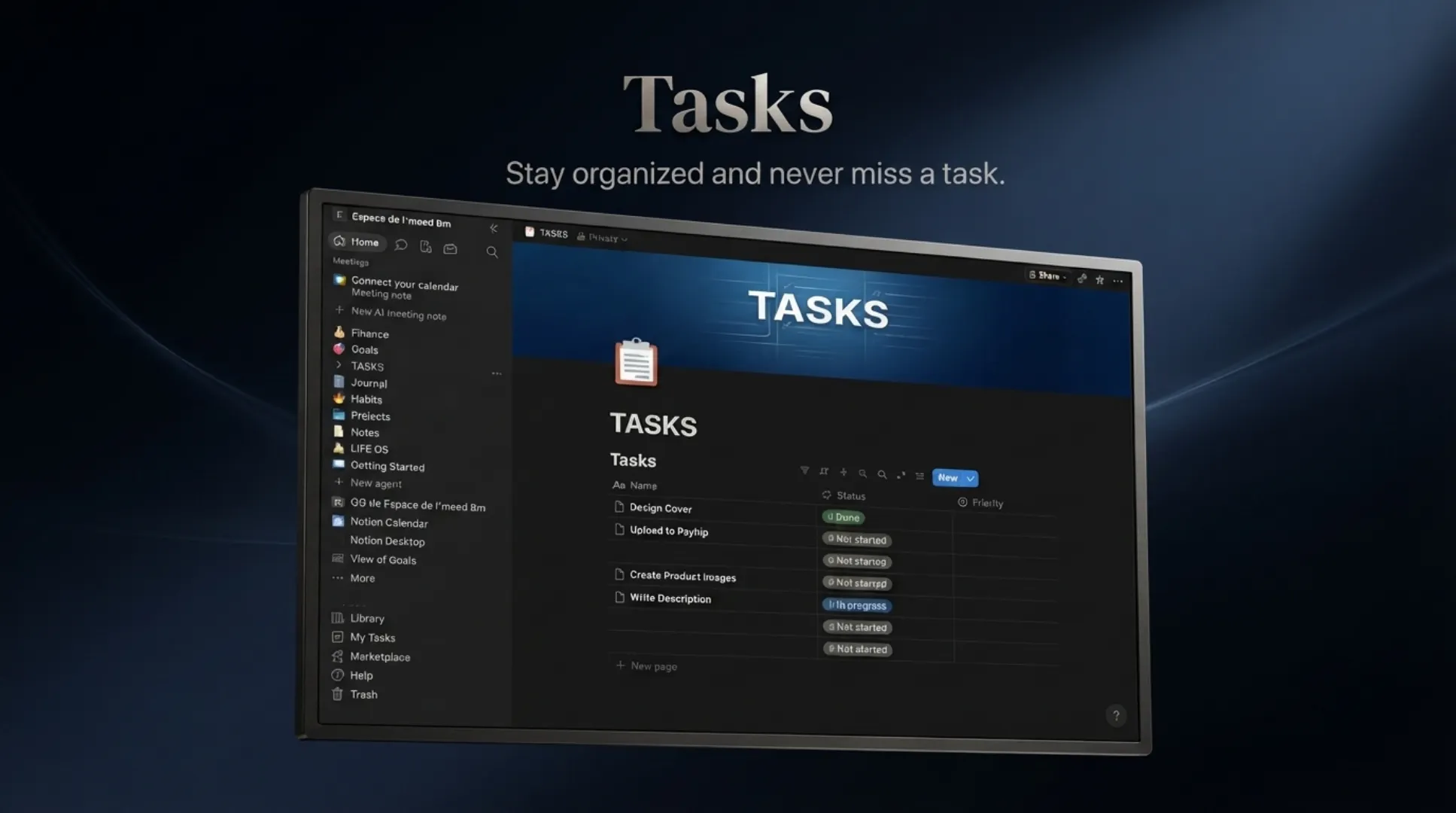
Task: Open the Trash
Action: [363, 694]
